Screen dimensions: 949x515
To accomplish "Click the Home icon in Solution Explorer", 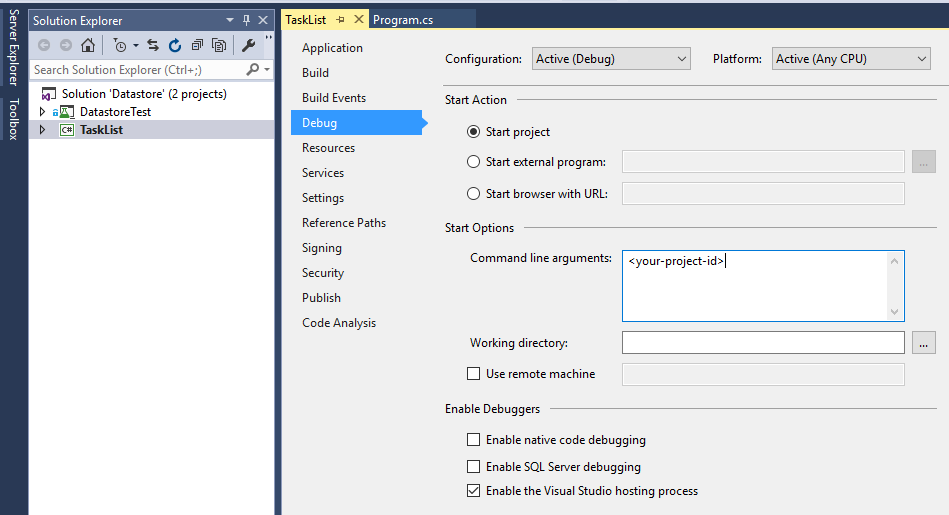I will point(88,45).
